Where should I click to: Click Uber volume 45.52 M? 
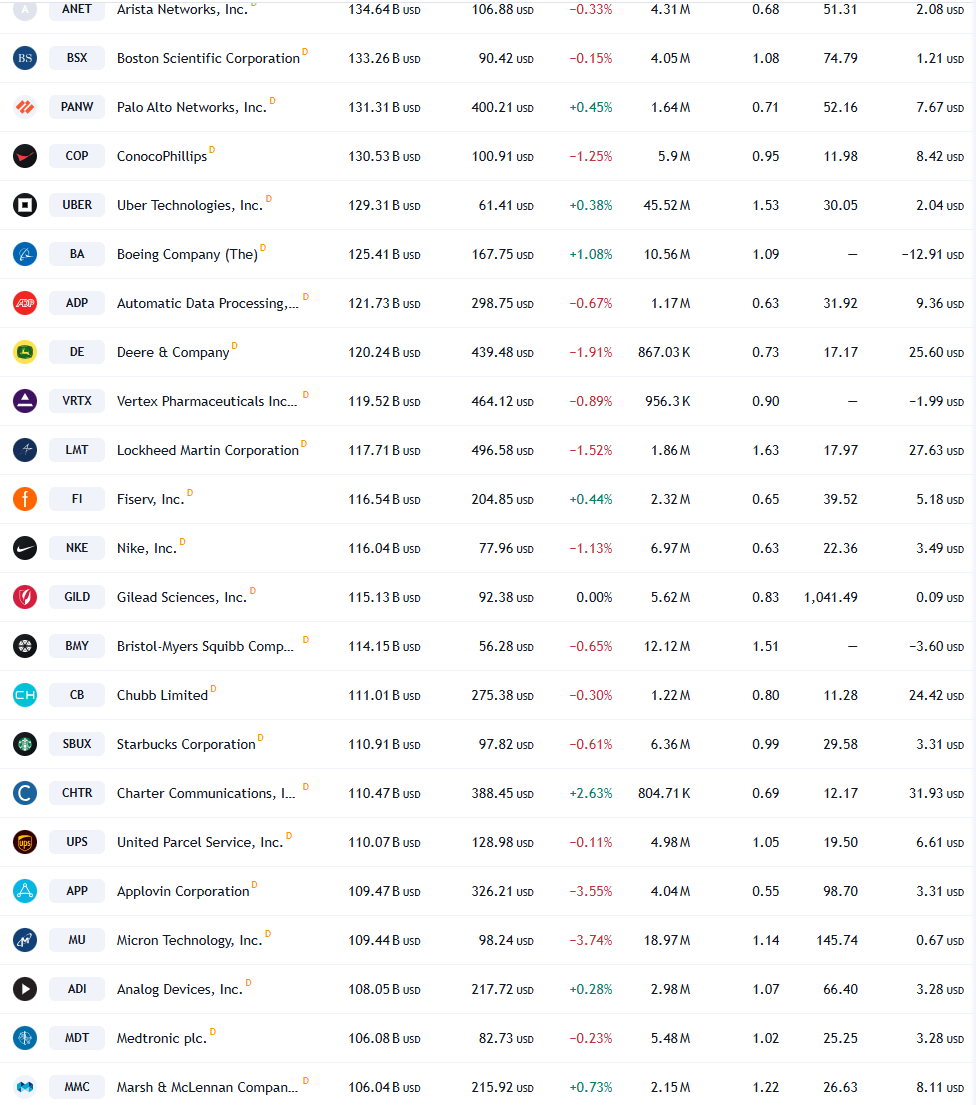click(667, 205)
